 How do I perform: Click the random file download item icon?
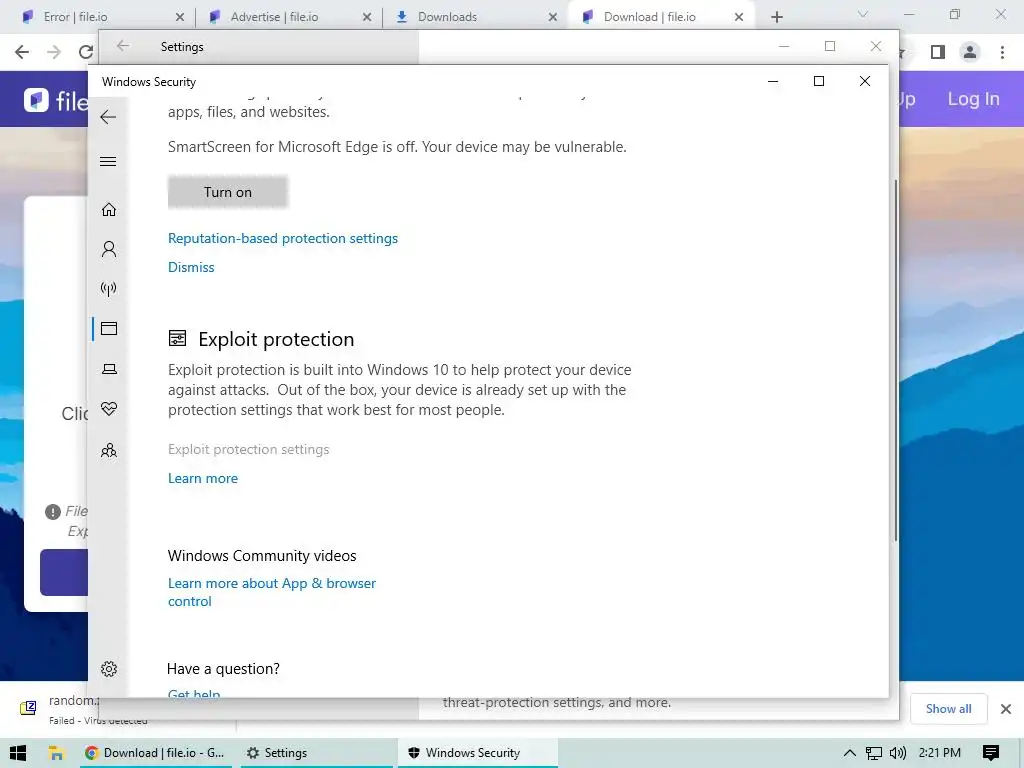point(28,708)
